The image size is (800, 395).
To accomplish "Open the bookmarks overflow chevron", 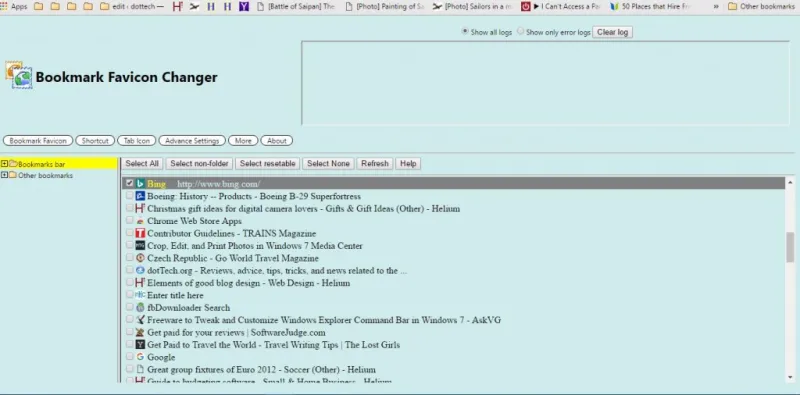I will [716, 7].
